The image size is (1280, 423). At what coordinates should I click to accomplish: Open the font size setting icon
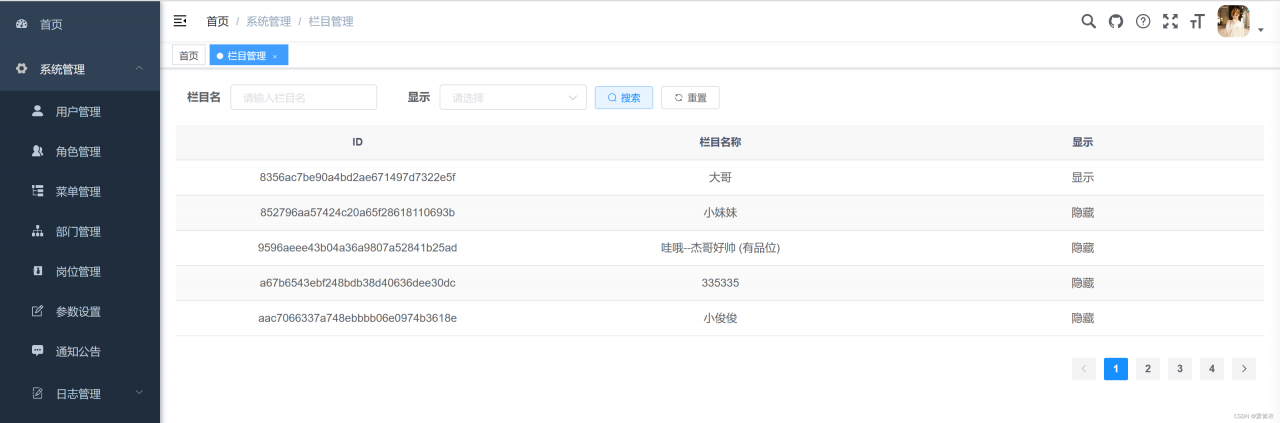(x=1197, y=21)
